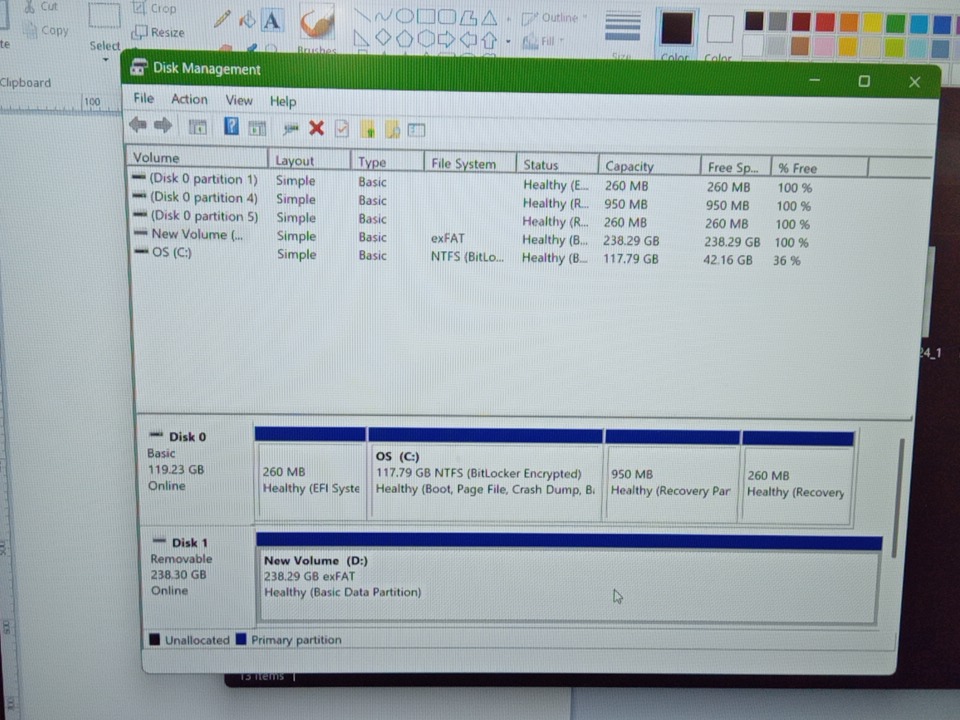This screenshot has width=960, height=720.
Task: Choose the Hexagon shape in Paint
Action: point(426,39)
